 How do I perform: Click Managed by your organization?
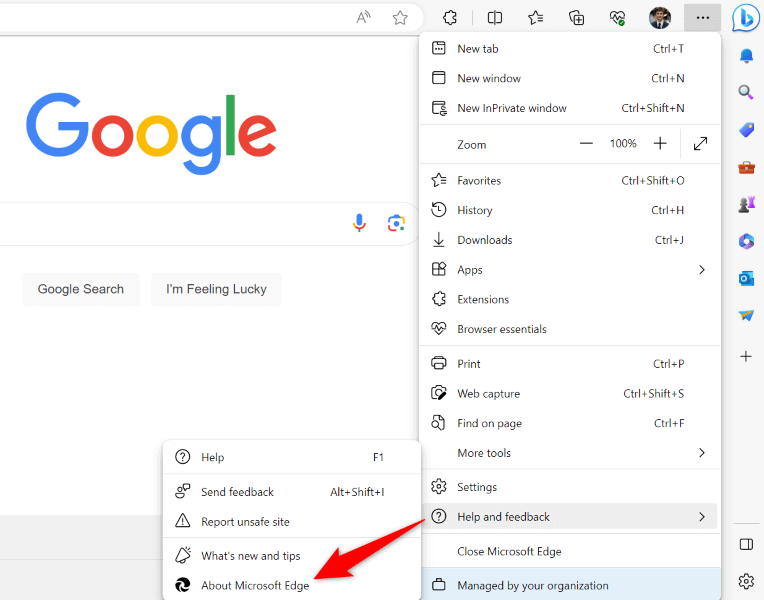click(570, 585)
